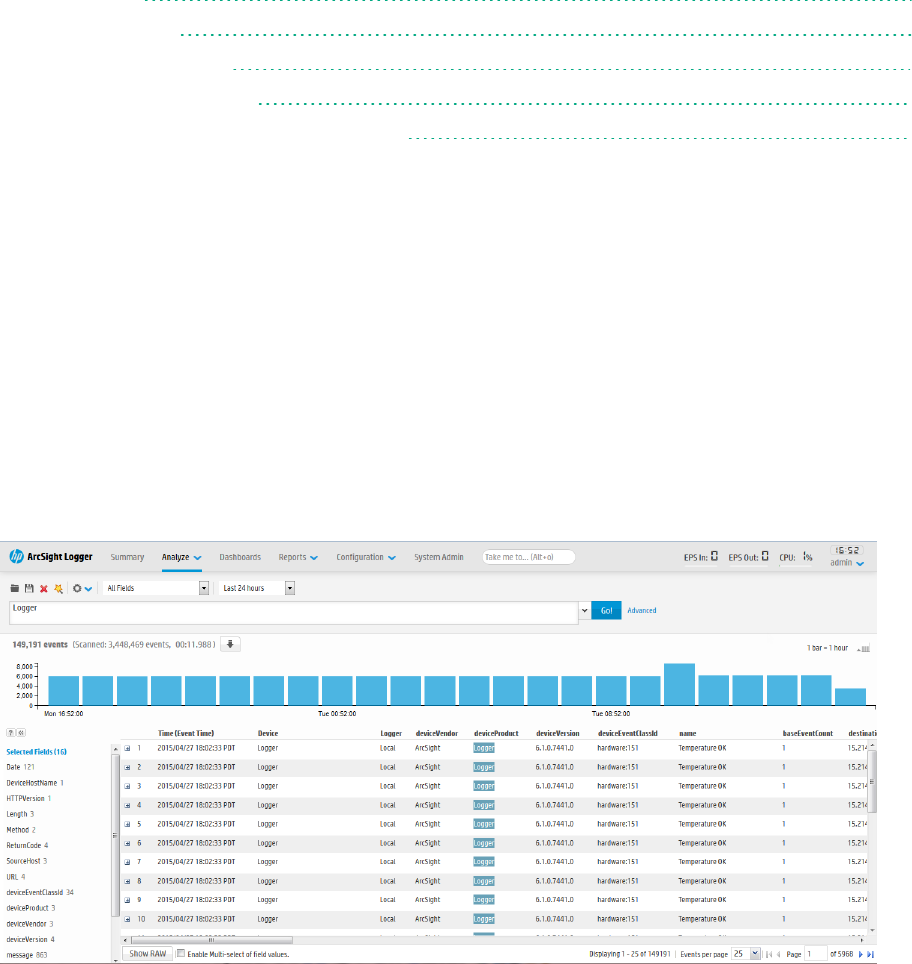This screenshot has width=912, height=964.
Task: Click the horizontal scrollbar under events table
Action: tap(212, 940)
